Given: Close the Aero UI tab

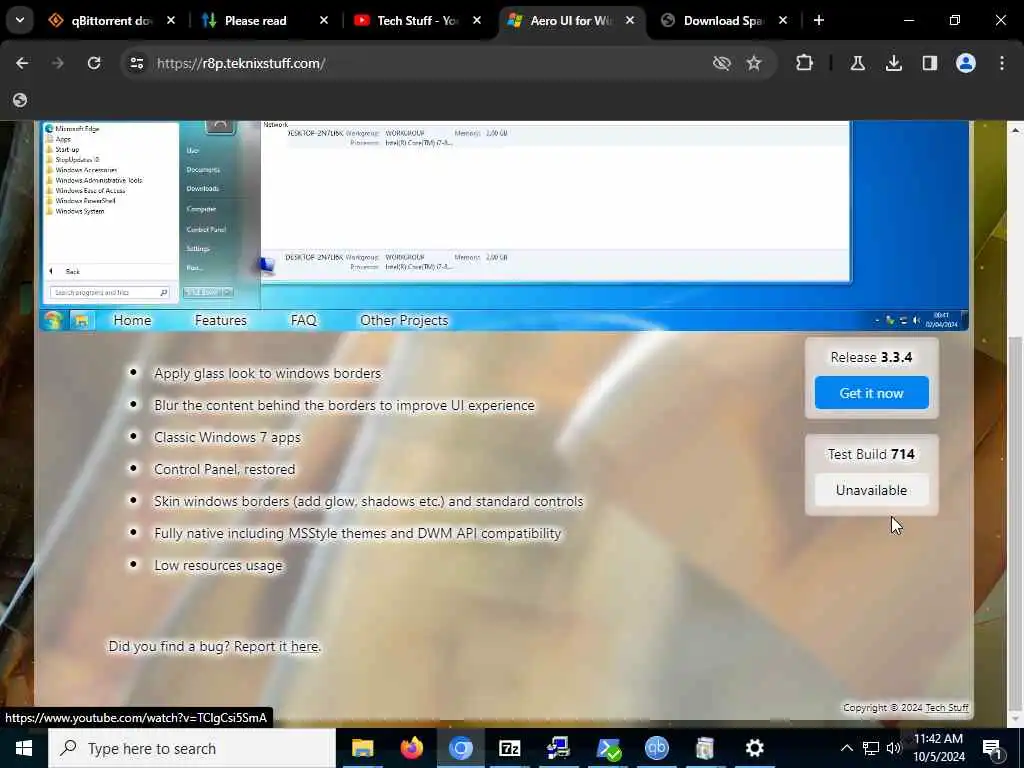Looking at the screenshot, I should click(630, 20).
